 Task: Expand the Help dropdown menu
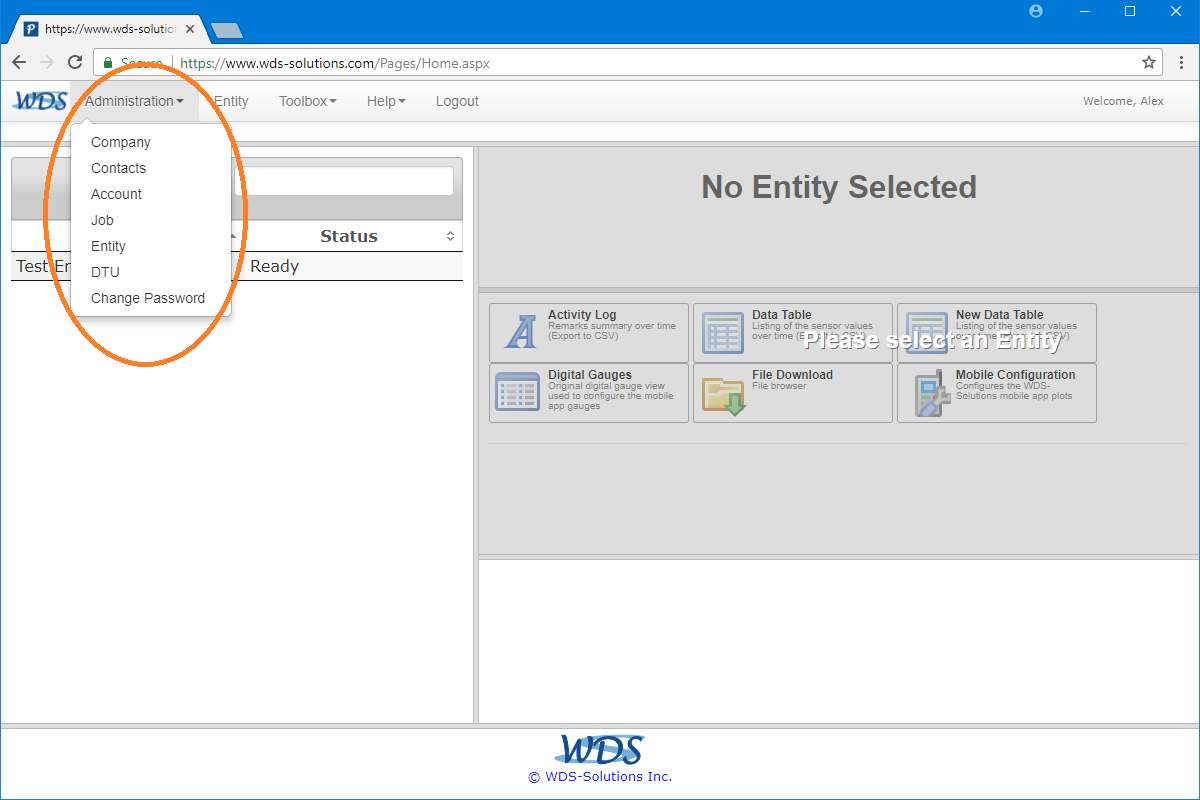(386, 101)
